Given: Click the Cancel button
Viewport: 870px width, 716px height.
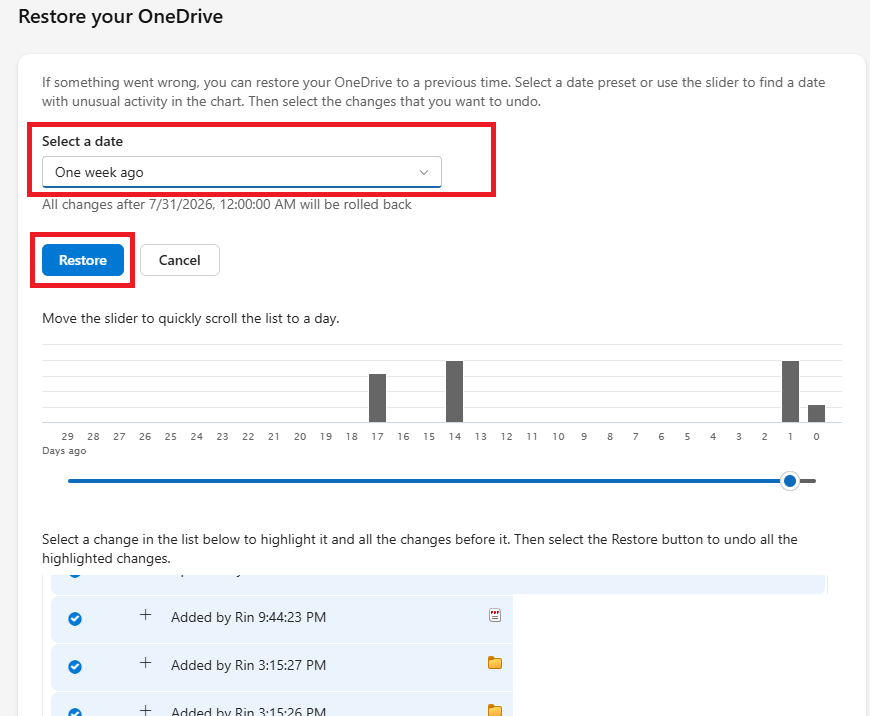Looking at the screenshot, I should coord(180,260).
